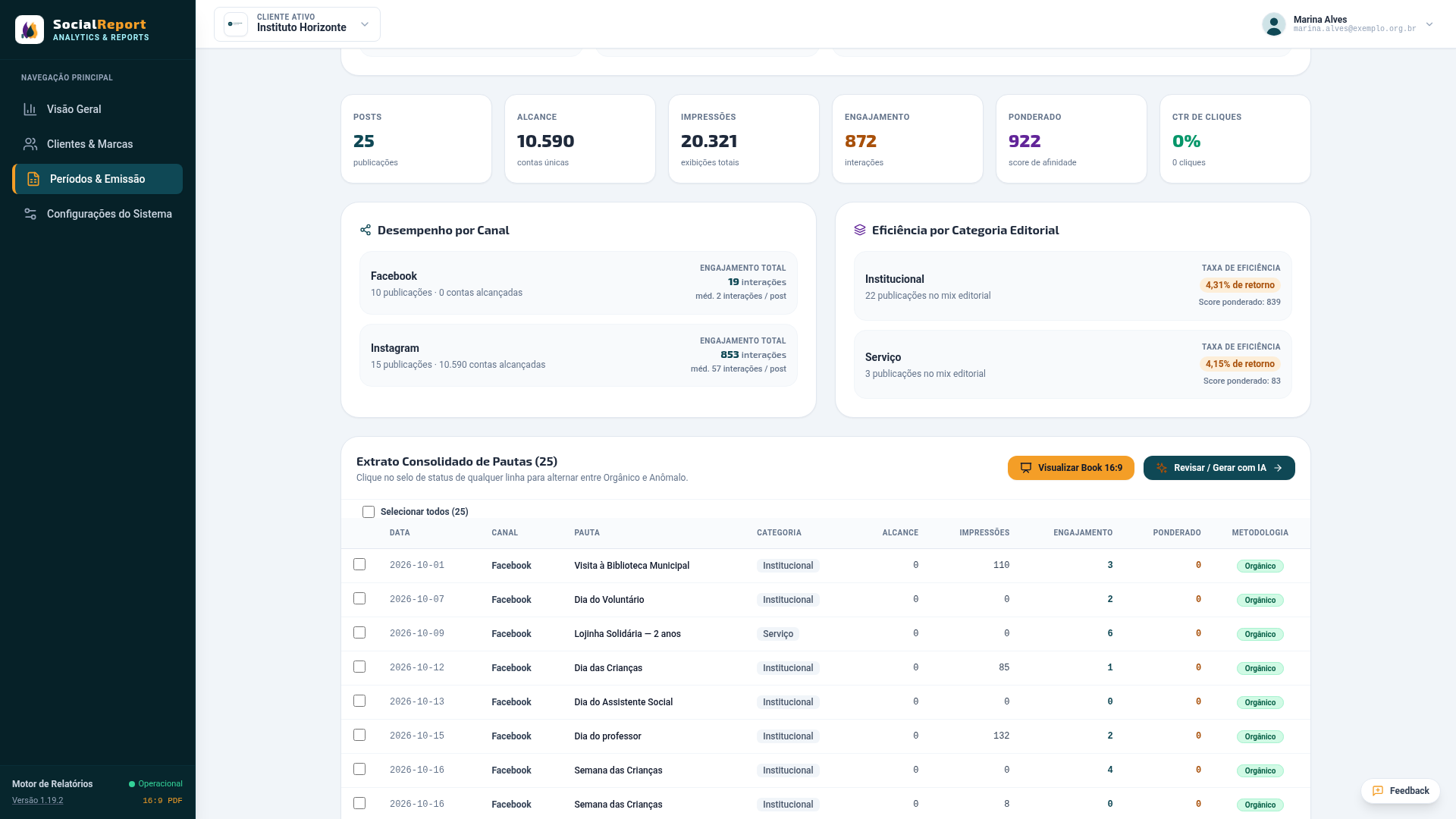This screenshot has height=819, width=1456.
Task: Click the Facebook channel performance card
Action: pyautogui.click(x=579, y=283)
